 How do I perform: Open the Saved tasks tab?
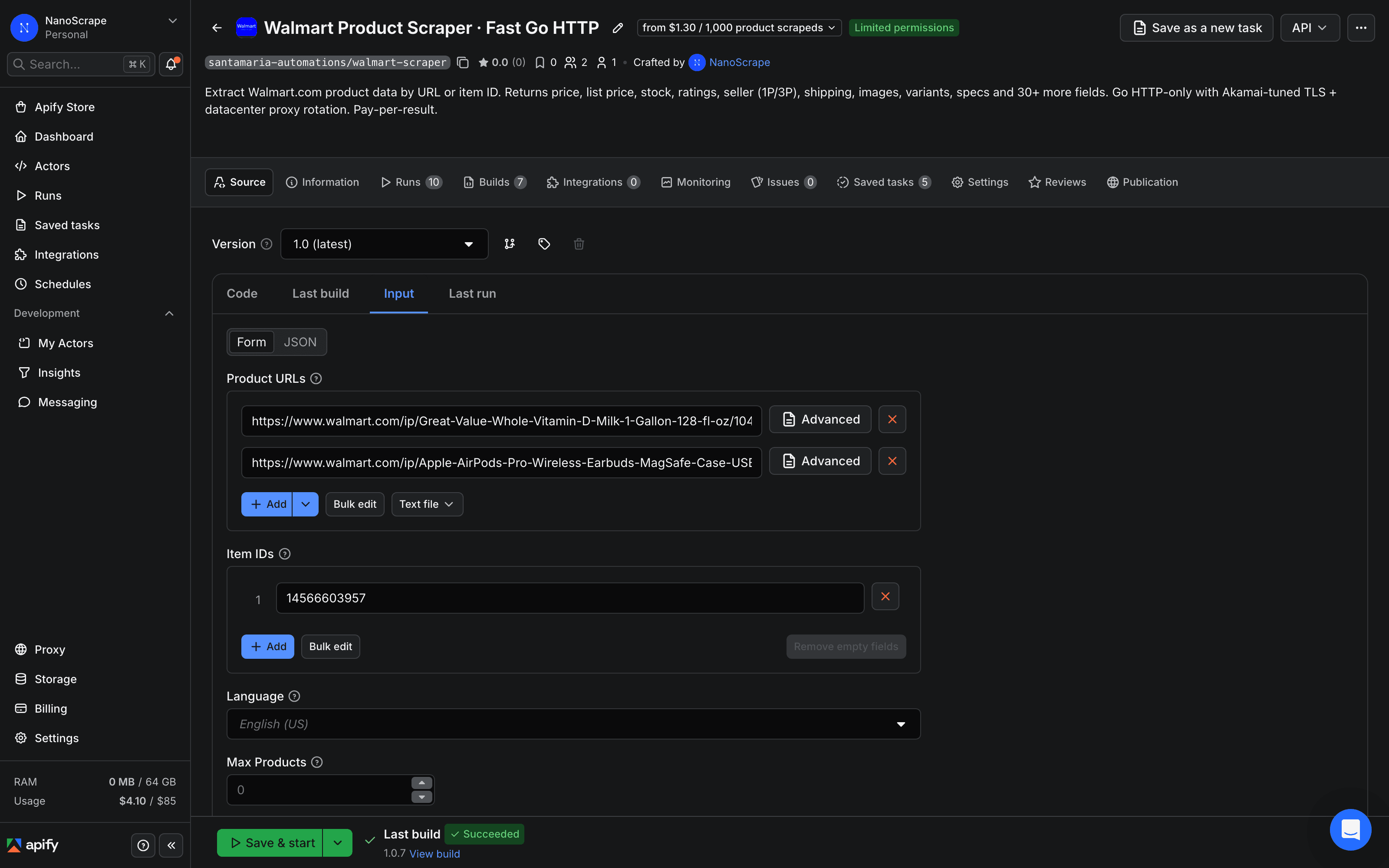883,182
